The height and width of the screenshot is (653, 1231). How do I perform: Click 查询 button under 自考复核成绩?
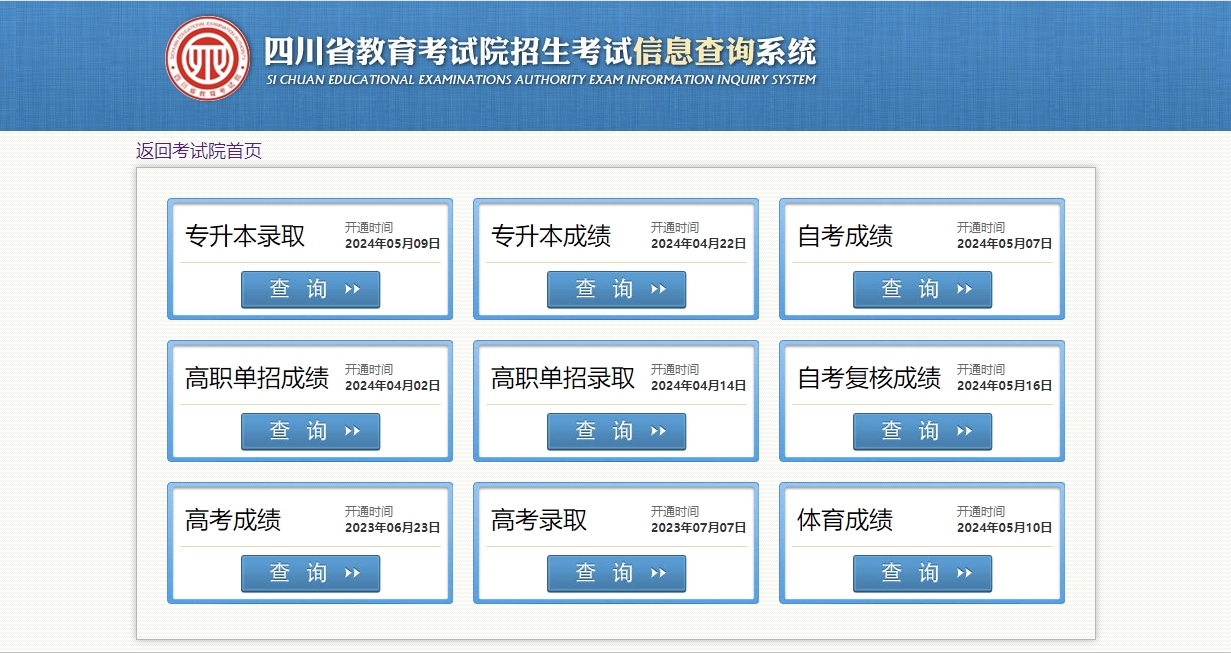922,431
